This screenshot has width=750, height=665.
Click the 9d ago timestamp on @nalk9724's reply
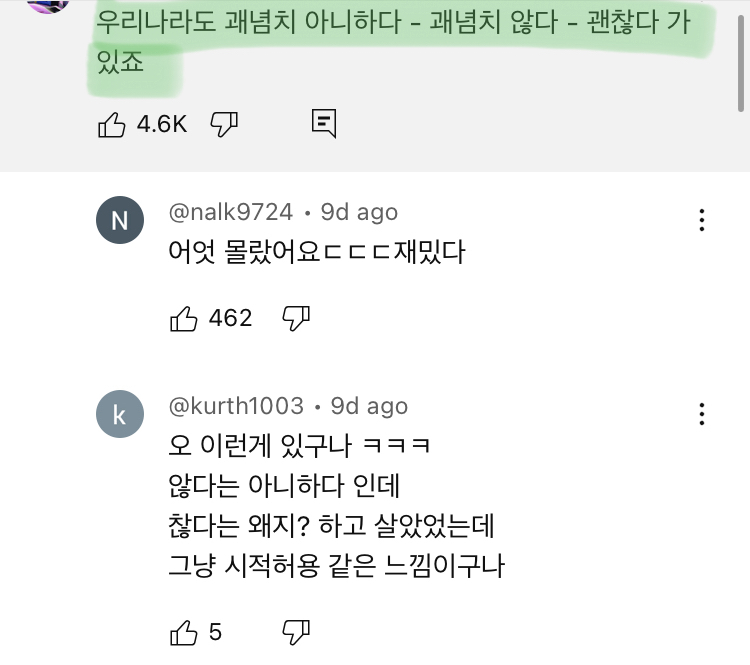click(358, 213)
